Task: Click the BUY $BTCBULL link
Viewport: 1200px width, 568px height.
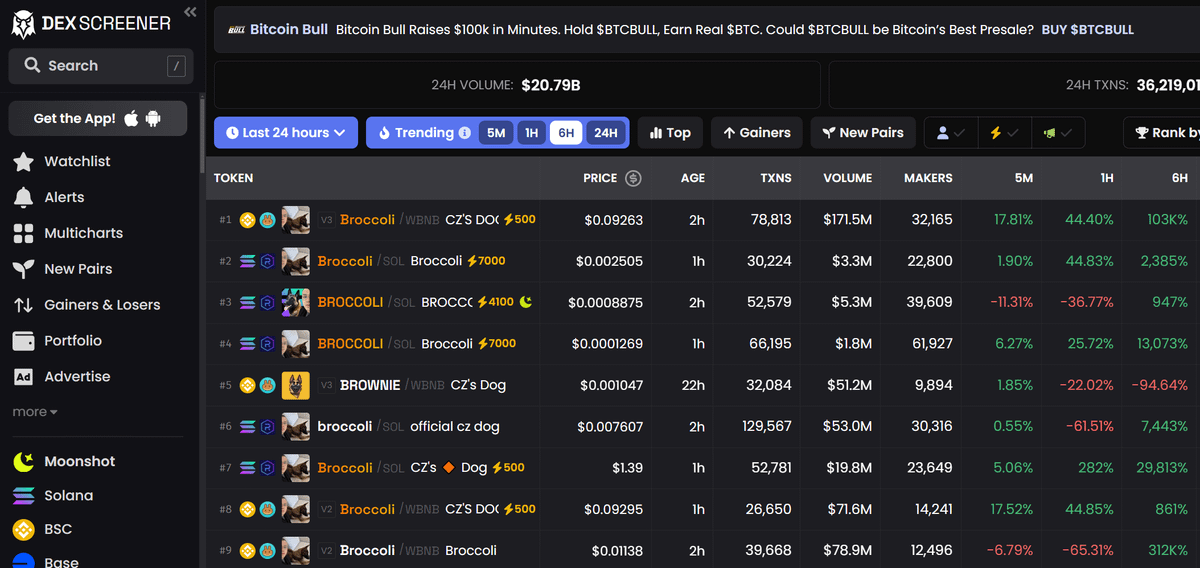Action: (x=1087, y=30)
